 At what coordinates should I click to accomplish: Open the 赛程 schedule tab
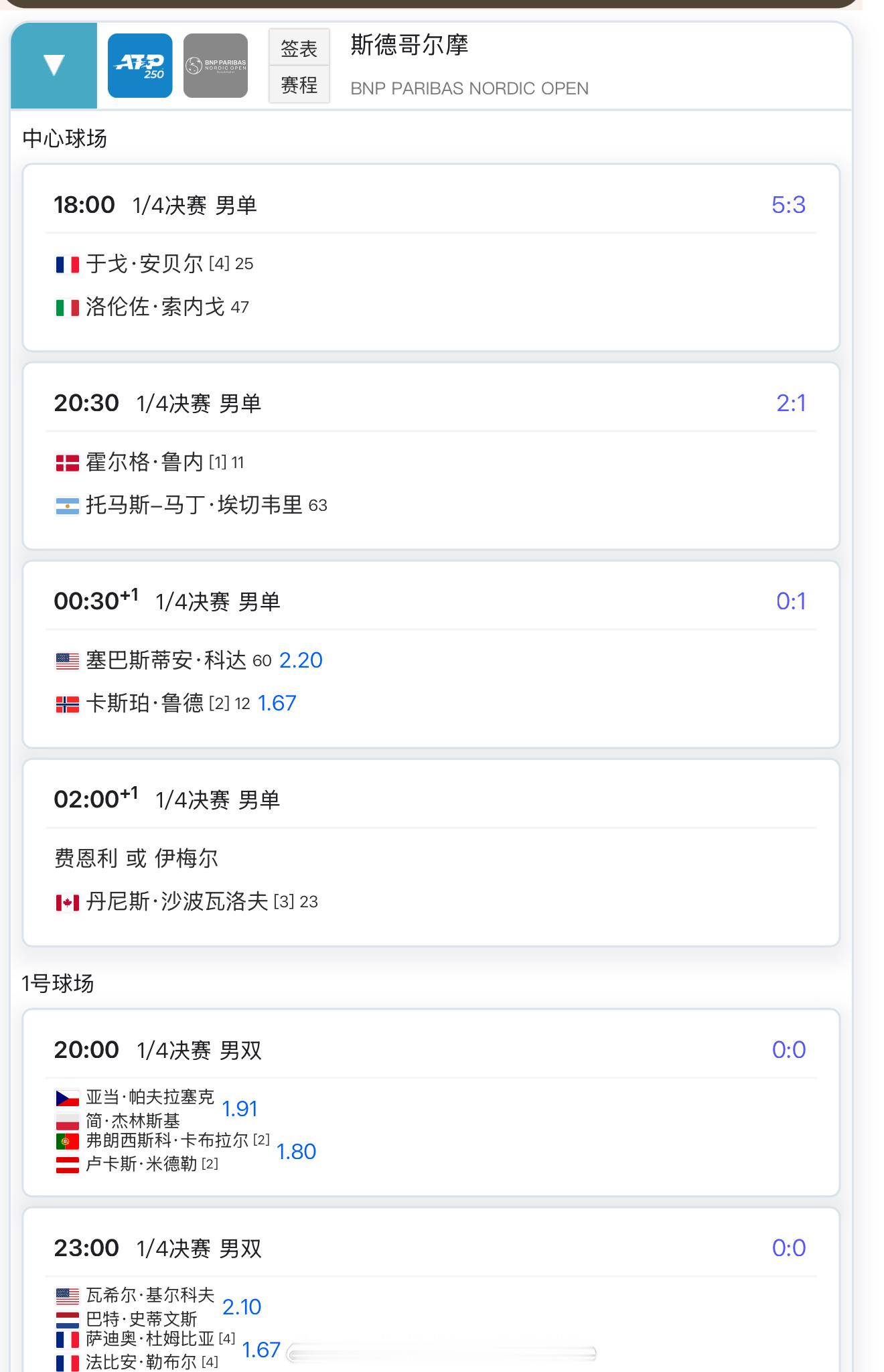[x=299, y=85]
